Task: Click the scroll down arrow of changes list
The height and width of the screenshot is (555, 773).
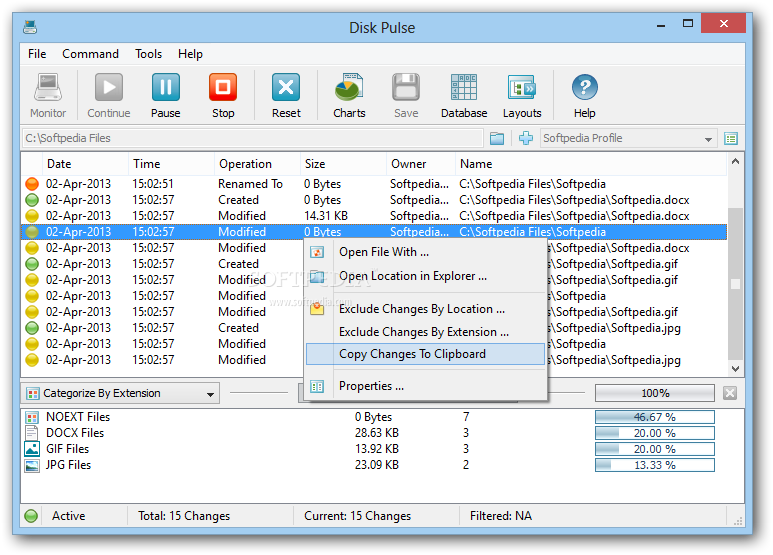Action: [736, 369]
